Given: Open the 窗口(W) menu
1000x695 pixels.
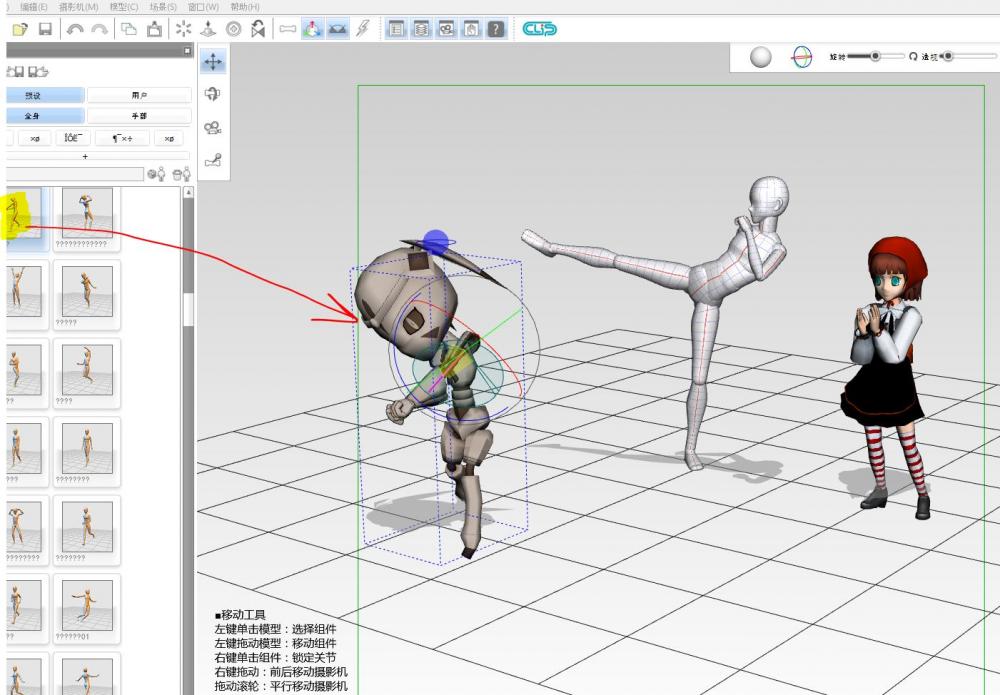Looking at the screenshot, I should tap(203, 7).
